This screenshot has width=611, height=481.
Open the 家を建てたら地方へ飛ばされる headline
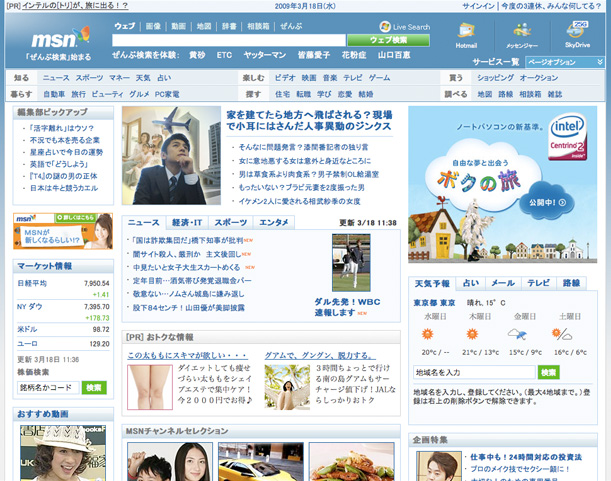click(309, 120)
